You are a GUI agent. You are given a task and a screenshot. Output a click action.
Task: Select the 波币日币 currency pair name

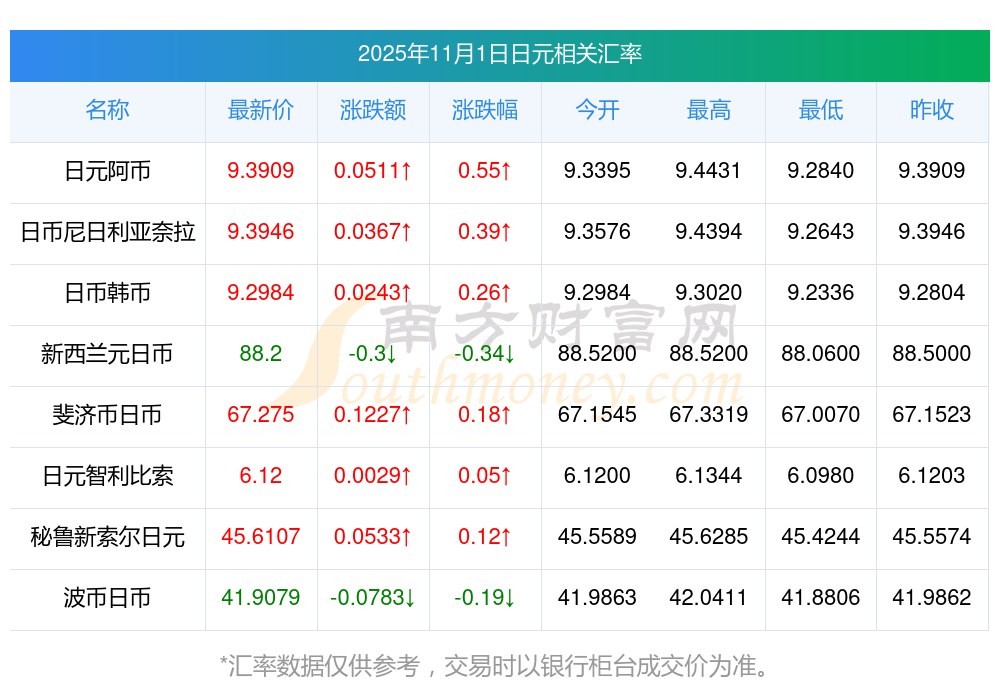coord(107,598)
